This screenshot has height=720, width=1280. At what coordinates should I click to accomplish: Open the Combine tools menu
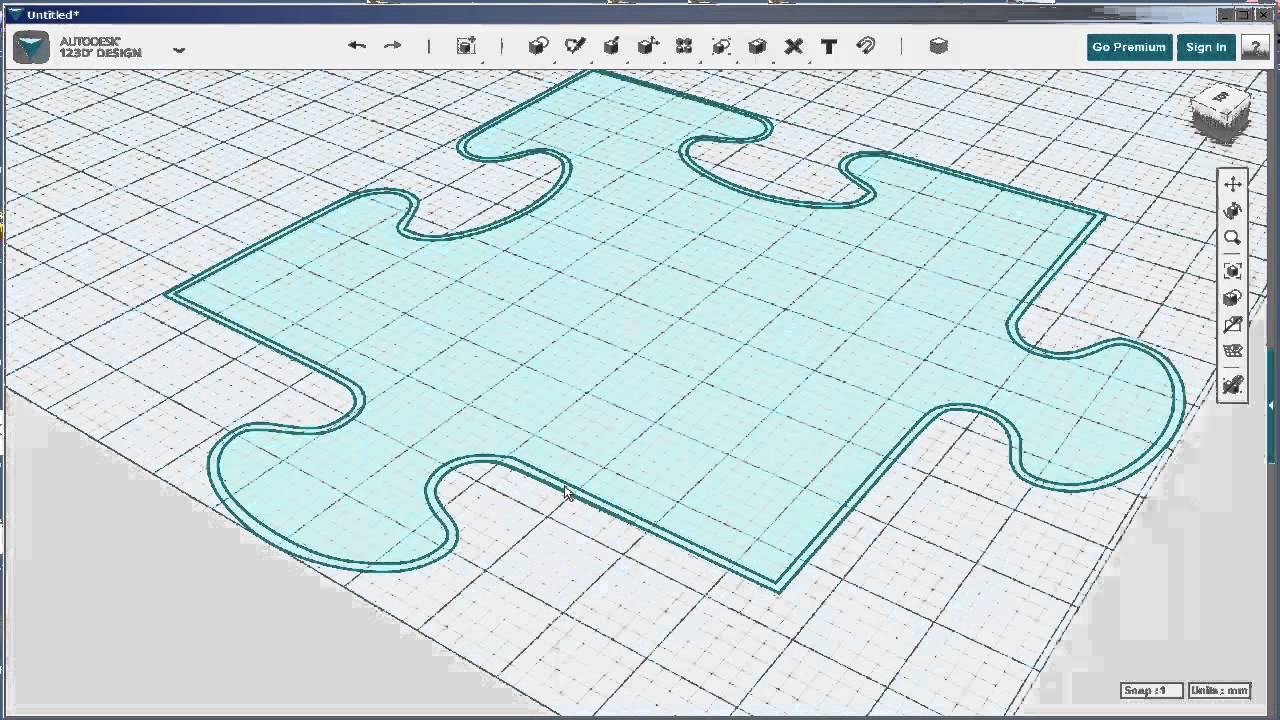pyautogui.click(x=757, y=46)
